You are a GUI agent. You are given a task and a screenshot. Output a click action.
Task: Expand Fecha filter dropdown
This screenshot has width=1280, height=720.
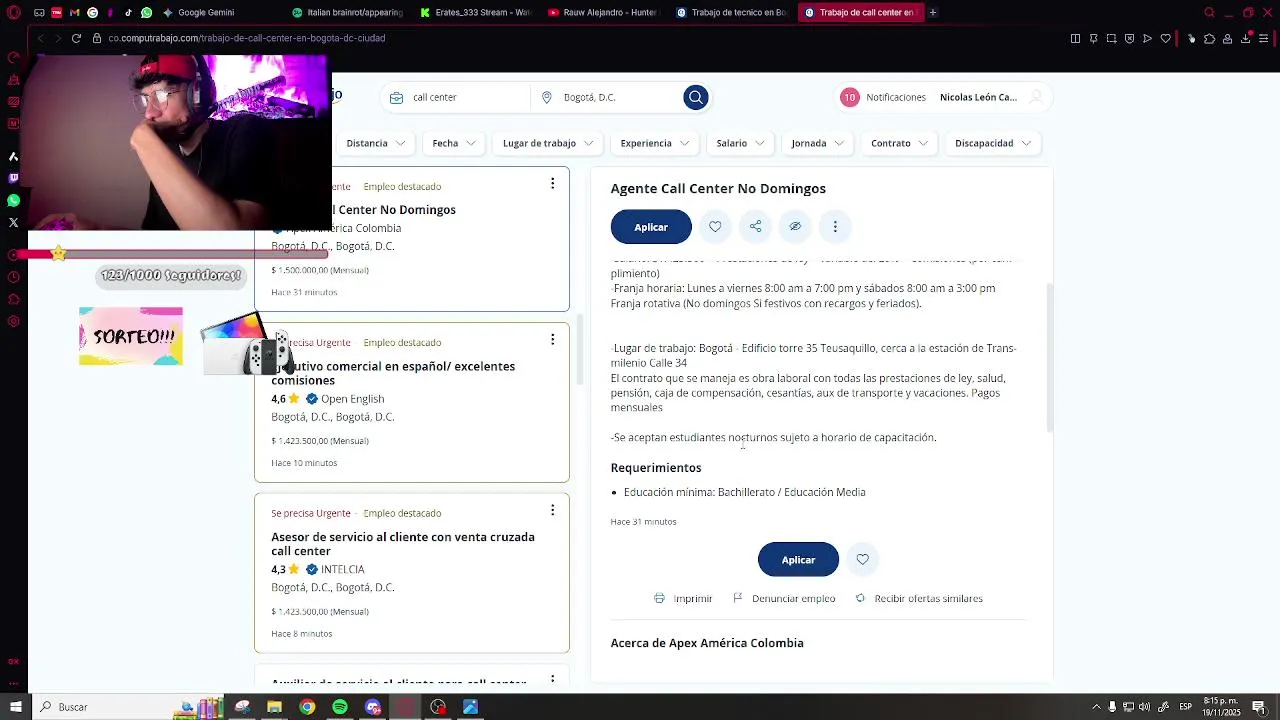[453, 143]
